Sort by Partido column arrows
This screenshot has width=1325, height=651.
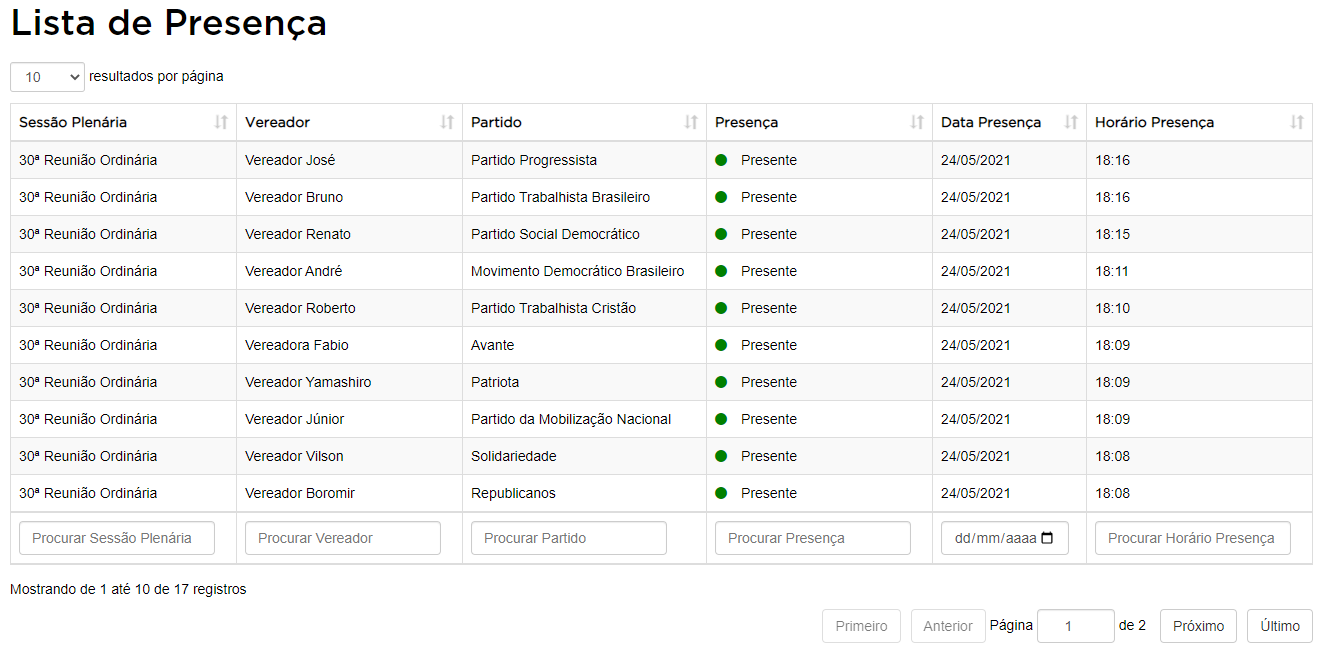pos(691,122)
